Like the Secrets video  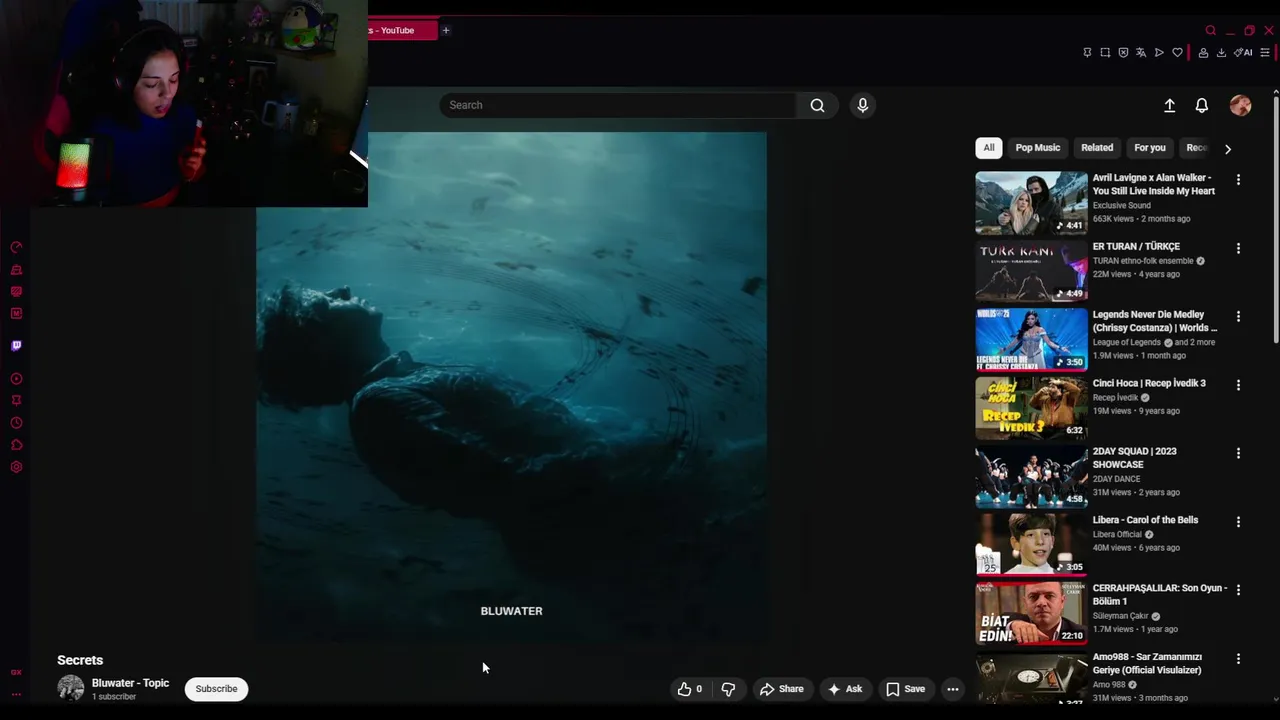tap(690, 689)
